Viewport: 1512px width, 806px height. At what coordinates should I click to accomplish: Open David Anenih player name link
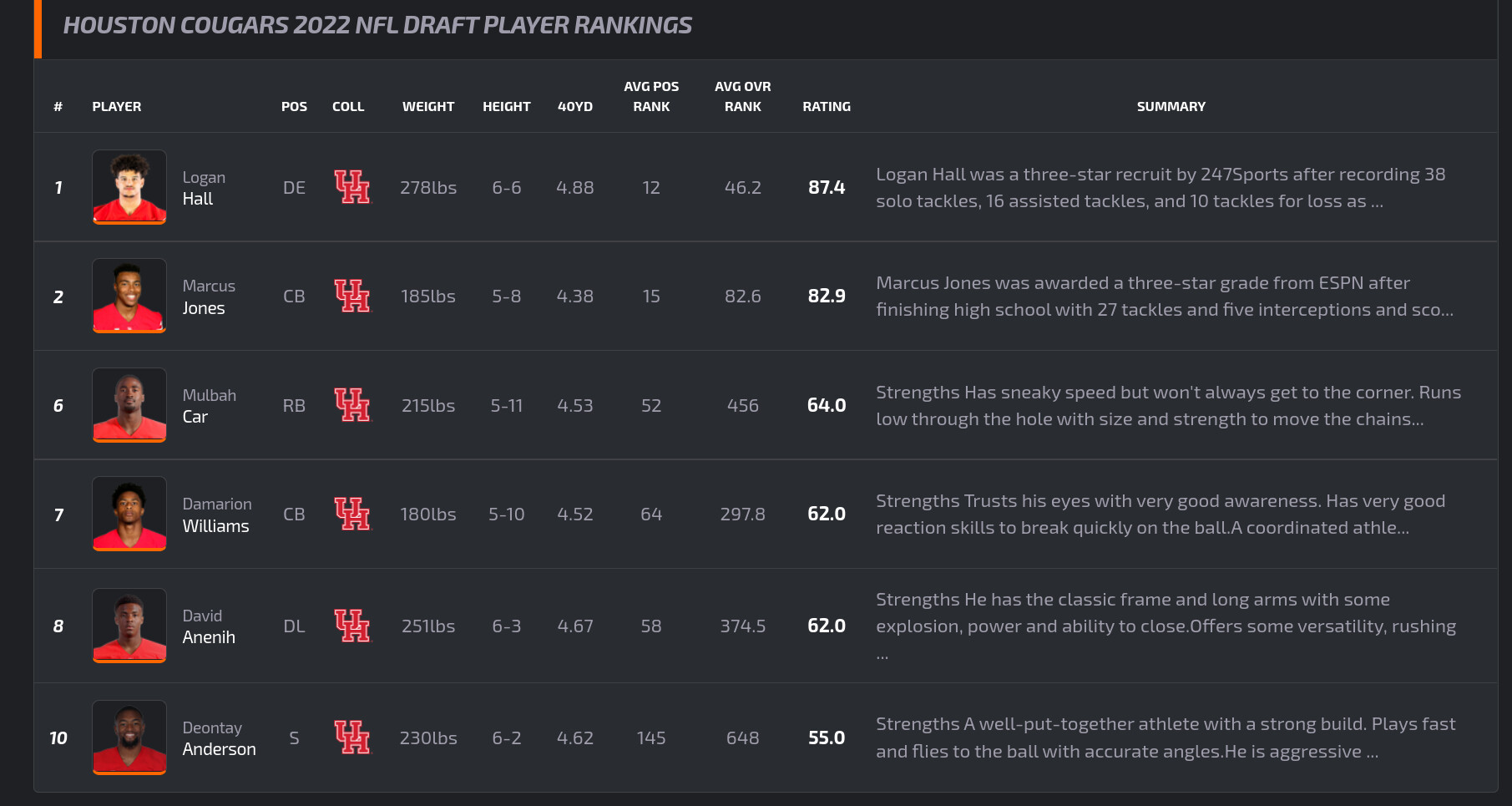click(209, 626)
